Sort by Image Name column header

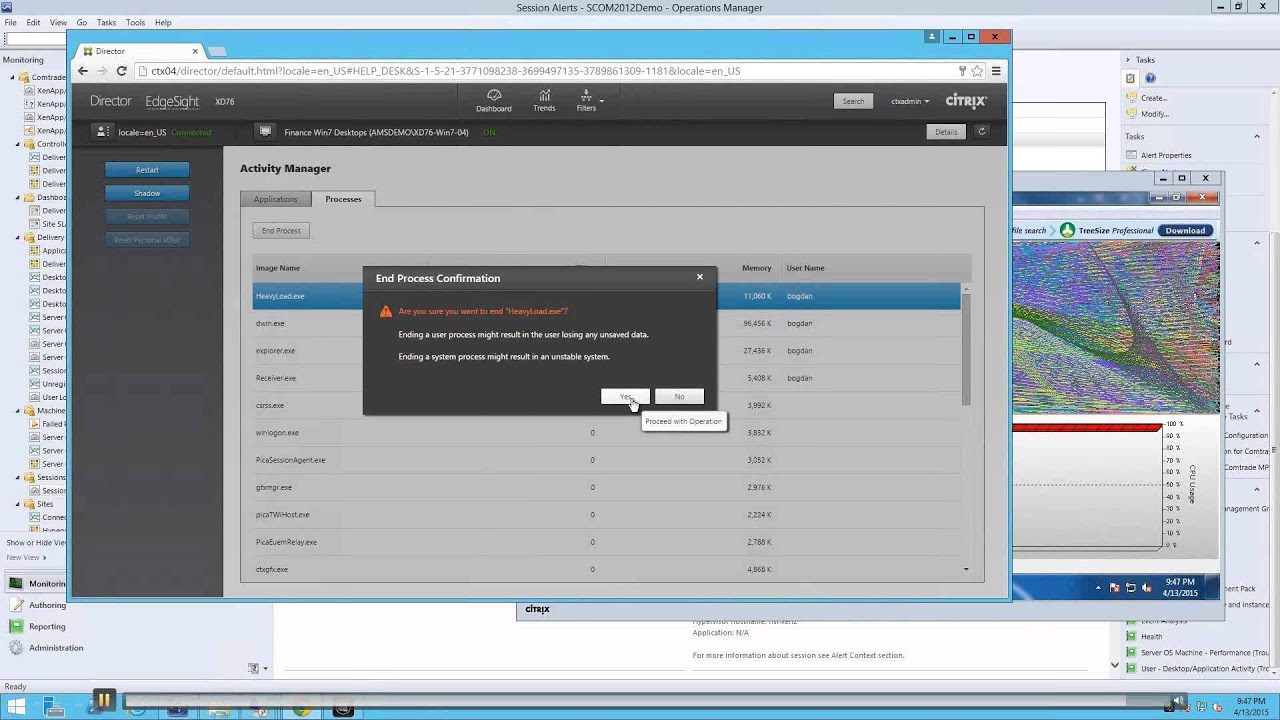point(278,268)
